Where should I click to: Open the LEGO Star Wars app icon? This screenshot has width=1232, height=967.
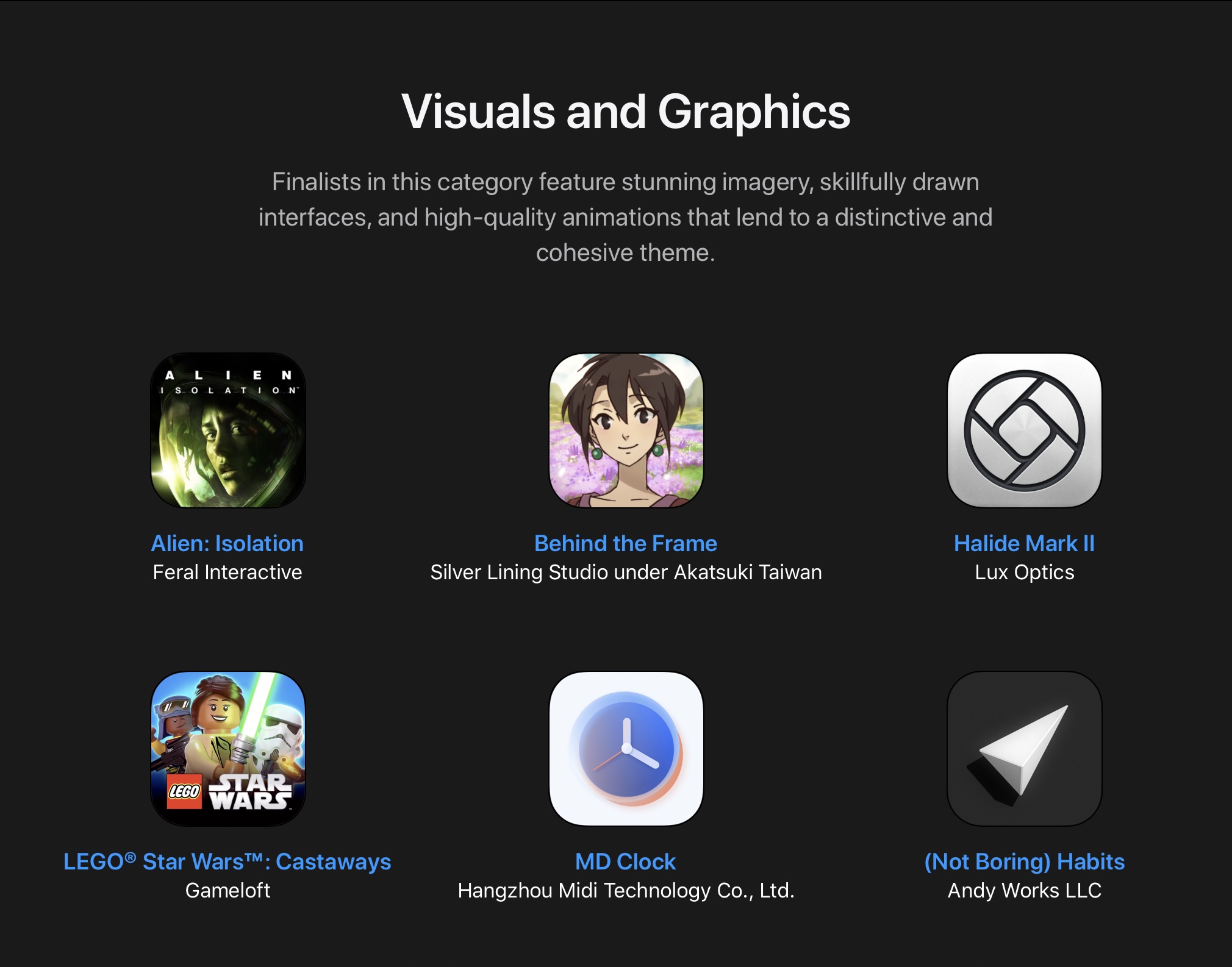228,749
